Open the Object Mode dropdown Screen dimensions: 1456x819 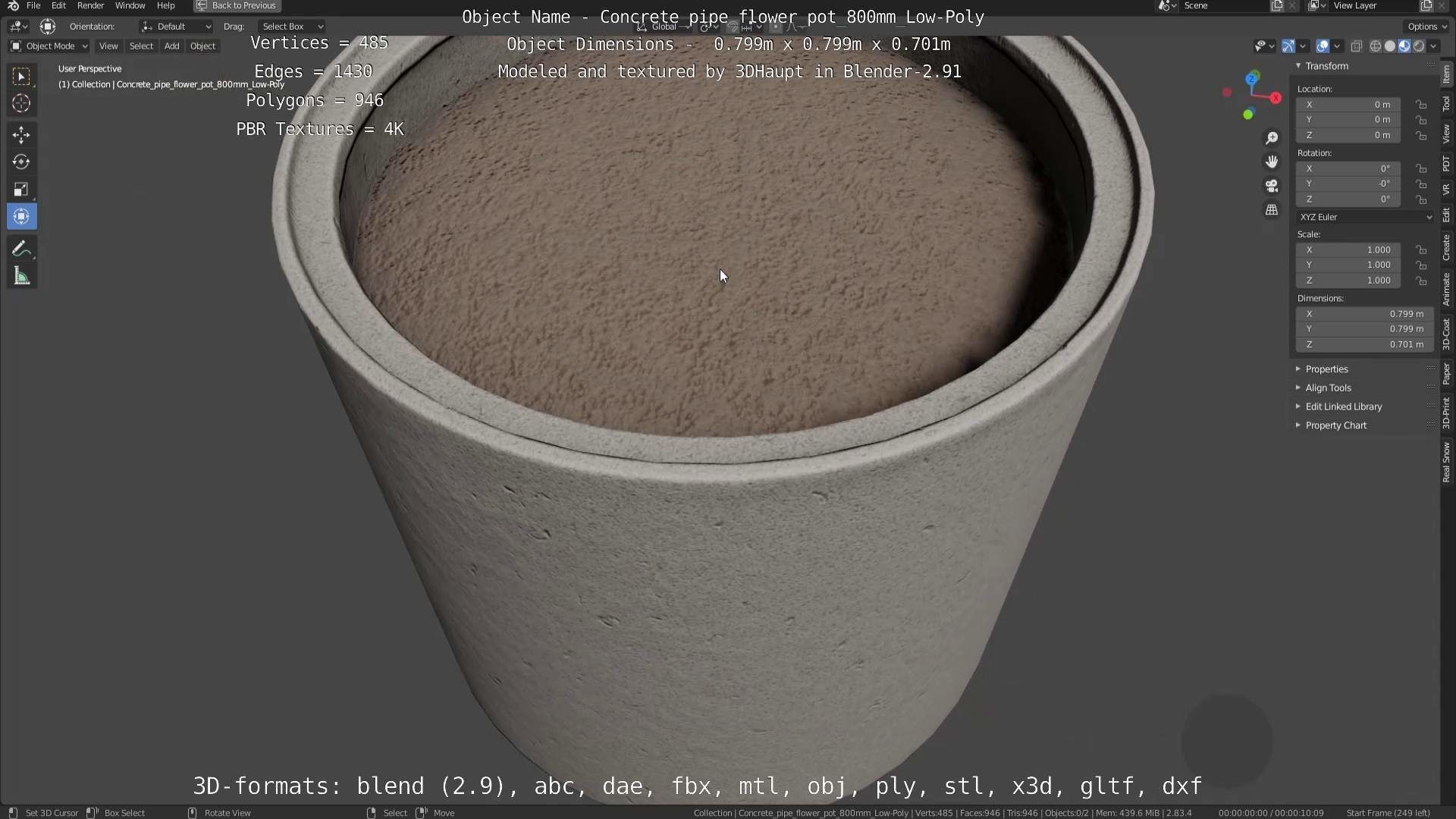[x=49, y=46]
